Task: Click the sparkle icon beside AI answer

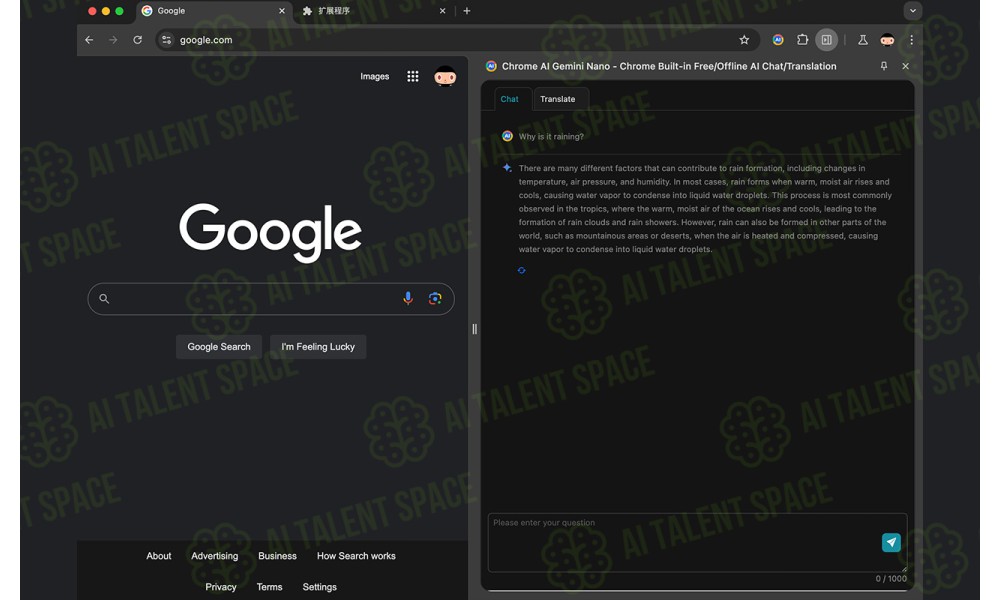Action: [507, 168]
